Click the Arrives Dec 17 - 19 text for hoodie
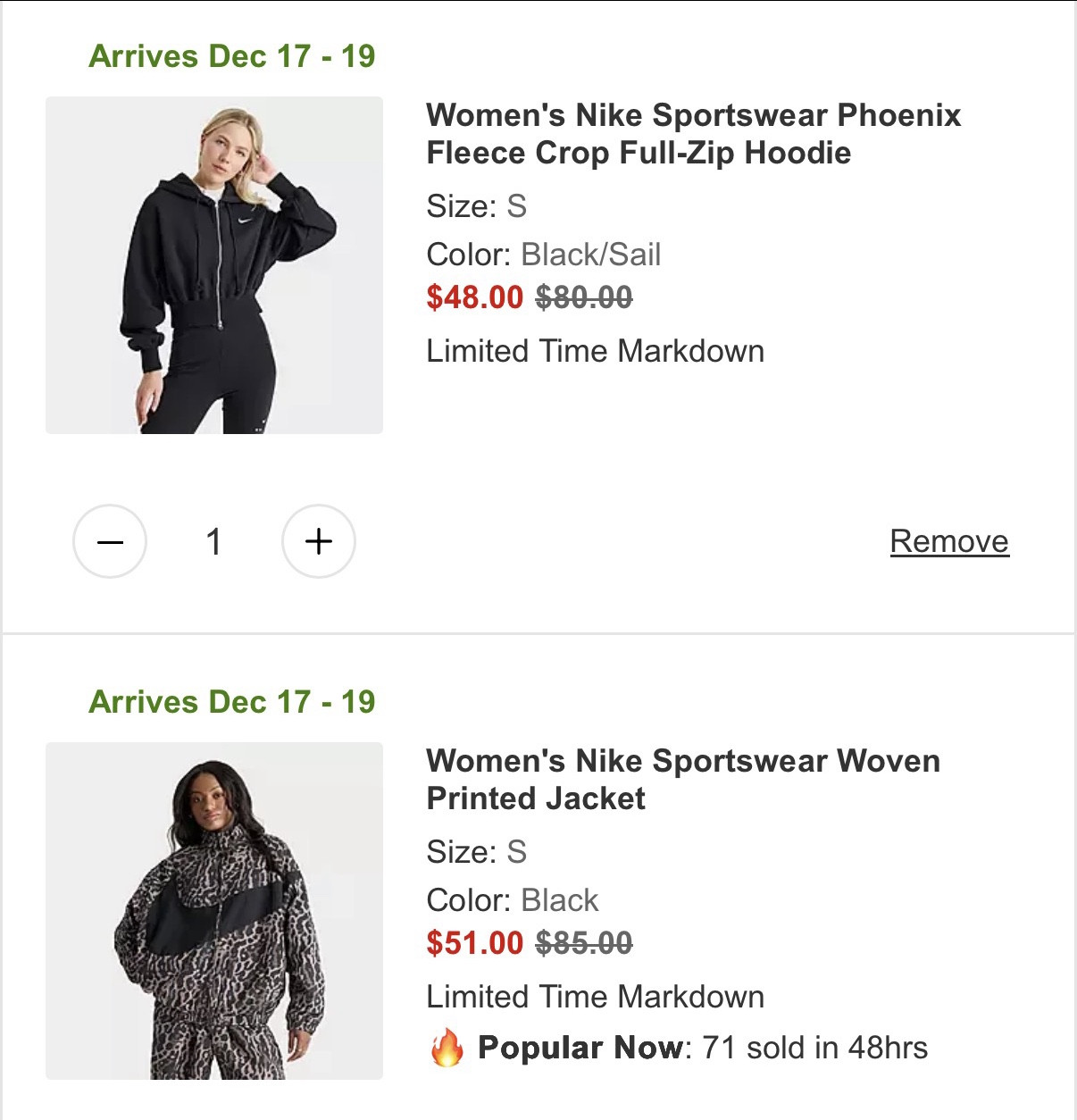The image size is (1077, 1120). [230, 55]
